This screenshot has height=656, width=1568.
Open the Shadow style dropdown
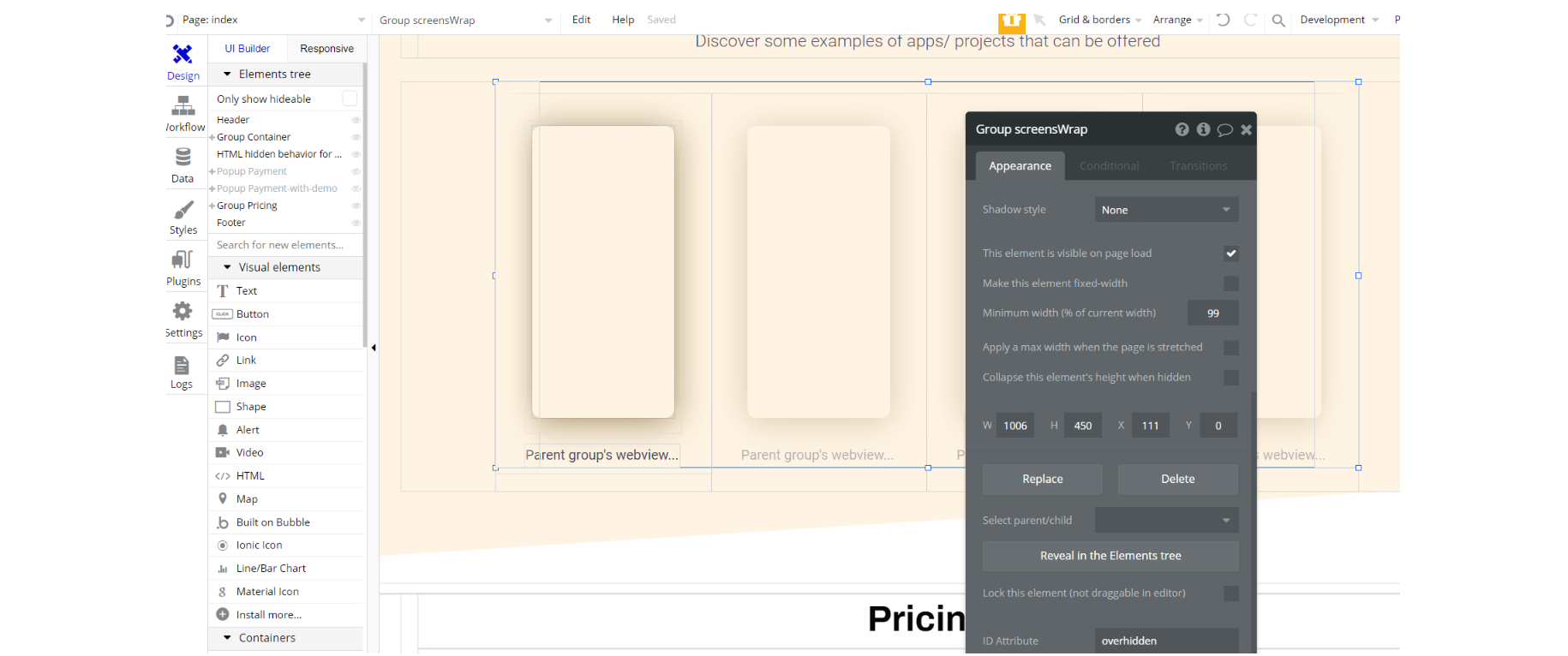click(x=1166, y=210)
